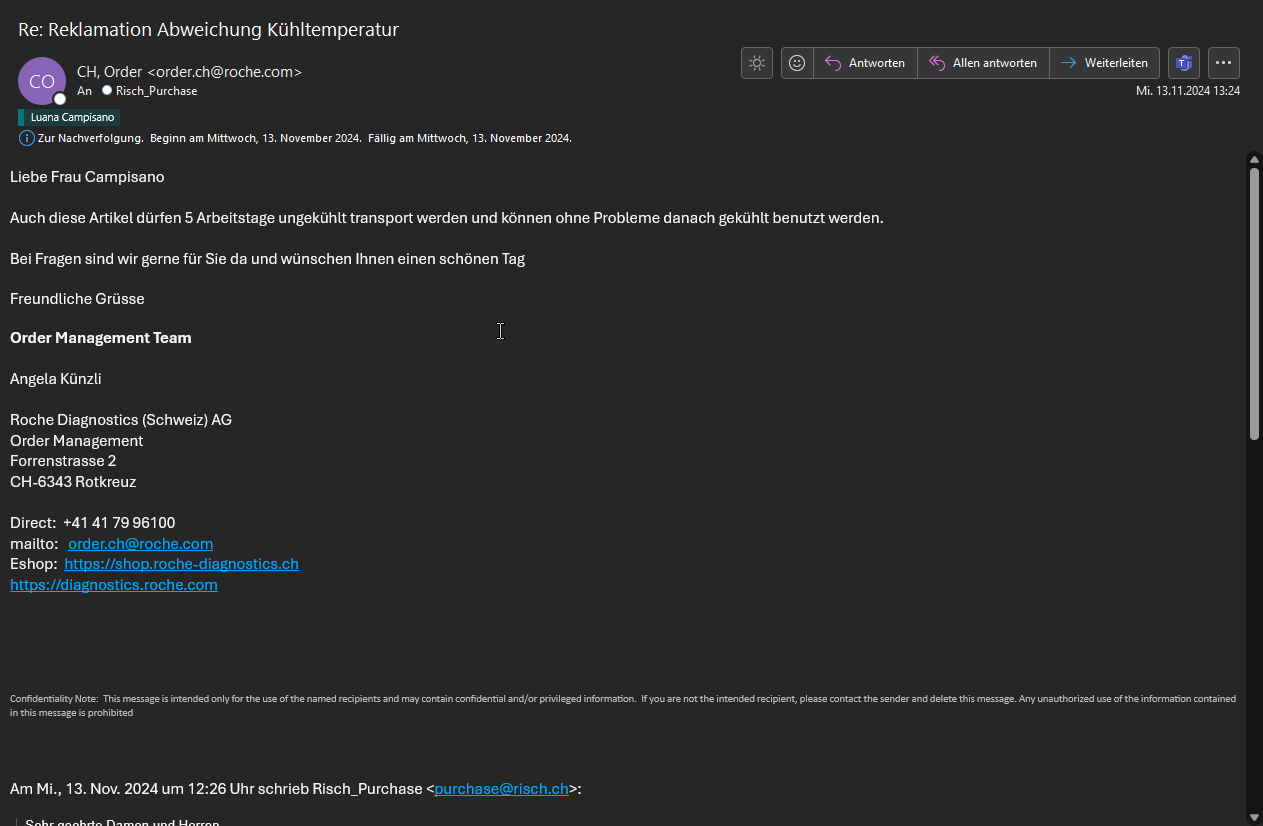Viewport: 1263px width, 826px height.
Task: Click the sender name CH, Order
Action: [110, 72]
